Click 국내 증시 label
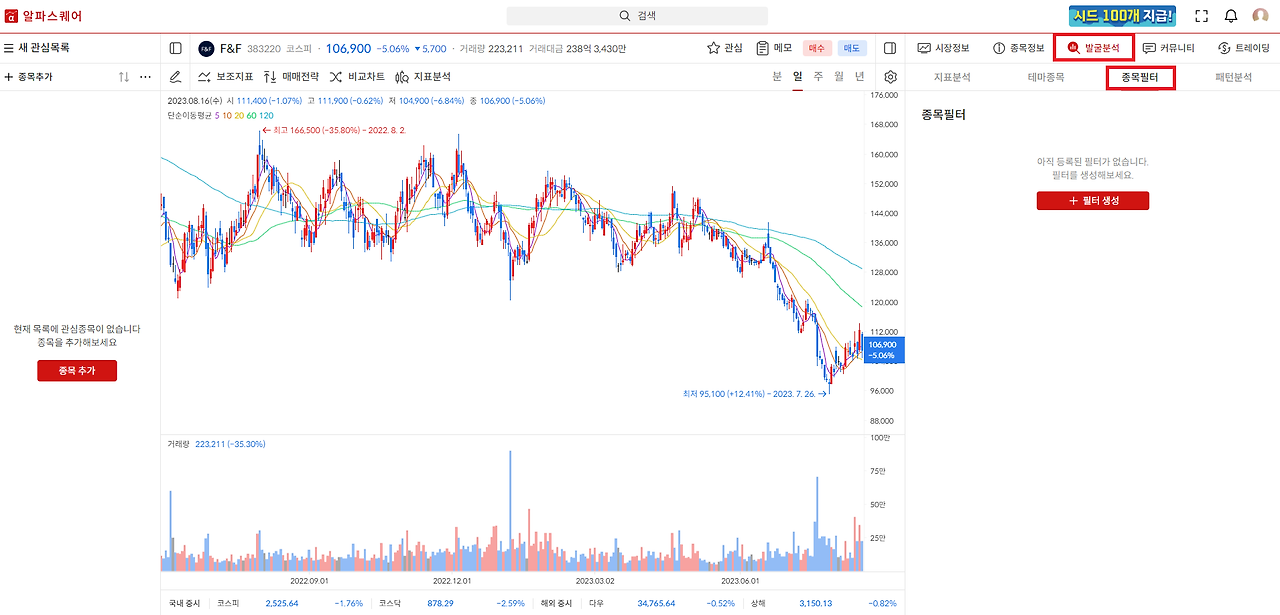 pyautogui.click(x=184, y=604)
